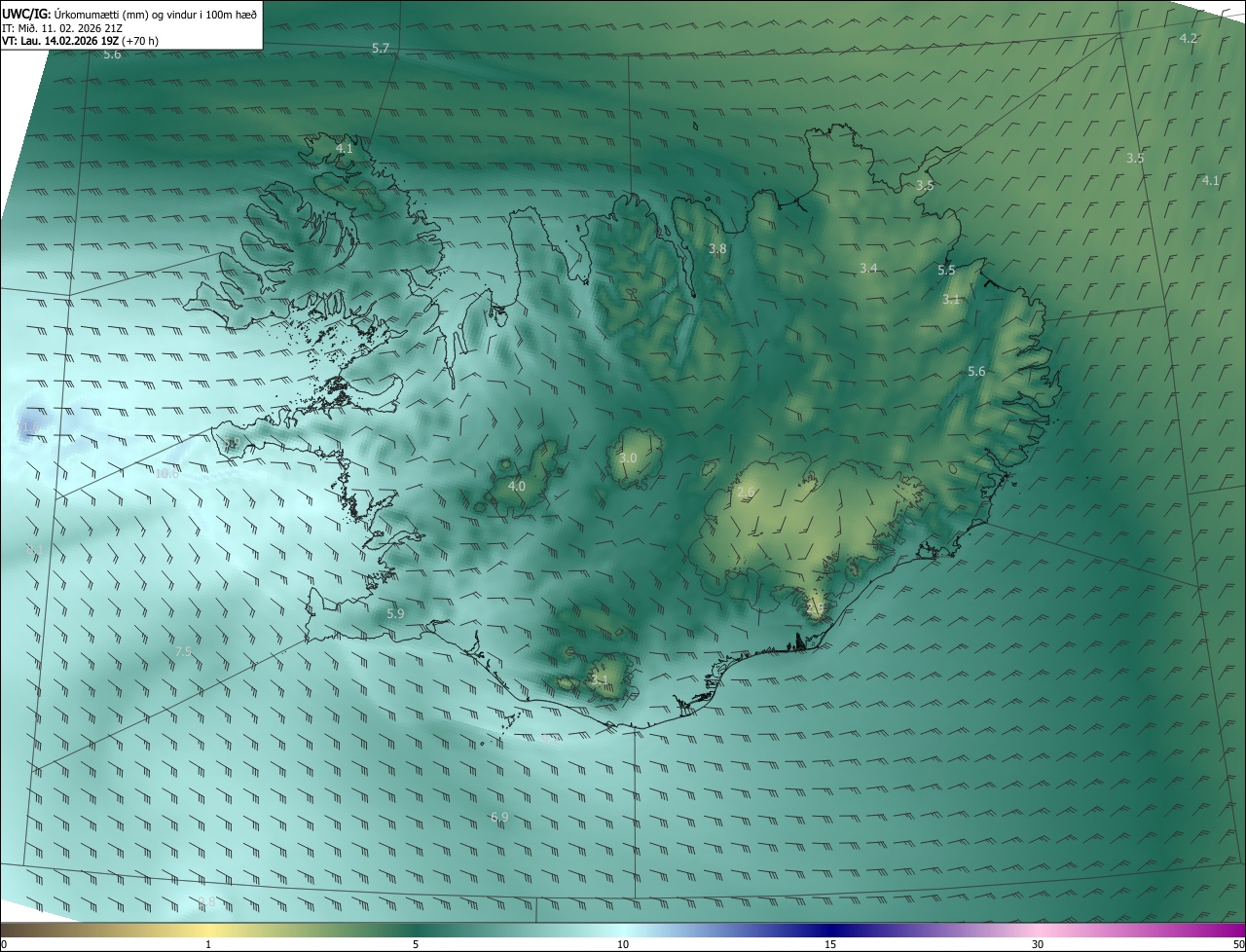
Task: Click the 5.9 value on Reykjanes peninsula
Action: point(395,614)
